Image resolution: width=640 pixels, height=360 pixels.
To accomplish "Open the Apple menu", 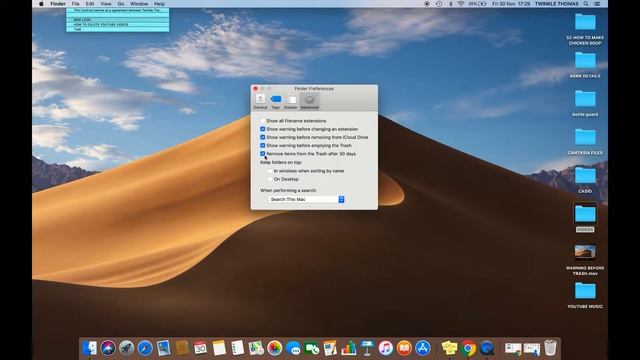I will (41, 4).
